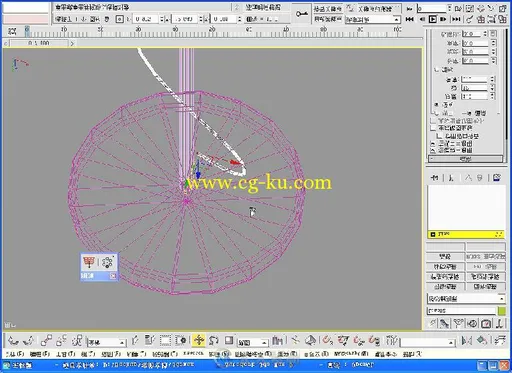Viewport: 512px width, 373px height.
Task: Click the Undo arrow on the main toolbar
Action: (x=13, y=341)
